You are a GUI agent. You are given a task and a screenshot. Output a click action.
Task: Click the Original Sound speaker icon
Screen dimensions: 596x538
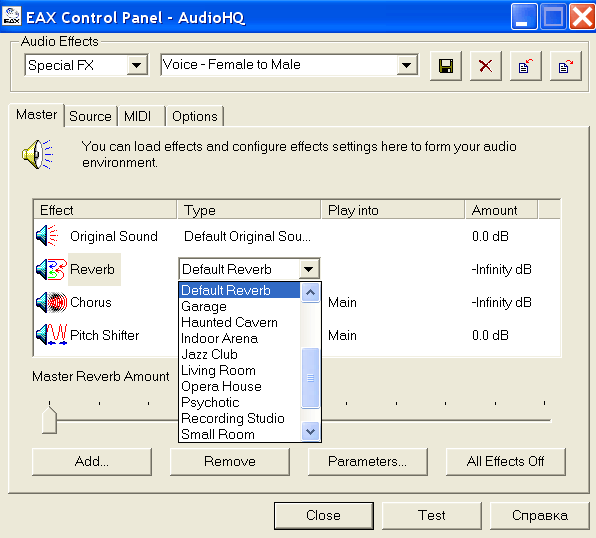pyautogui.click(x=47, y=236)
